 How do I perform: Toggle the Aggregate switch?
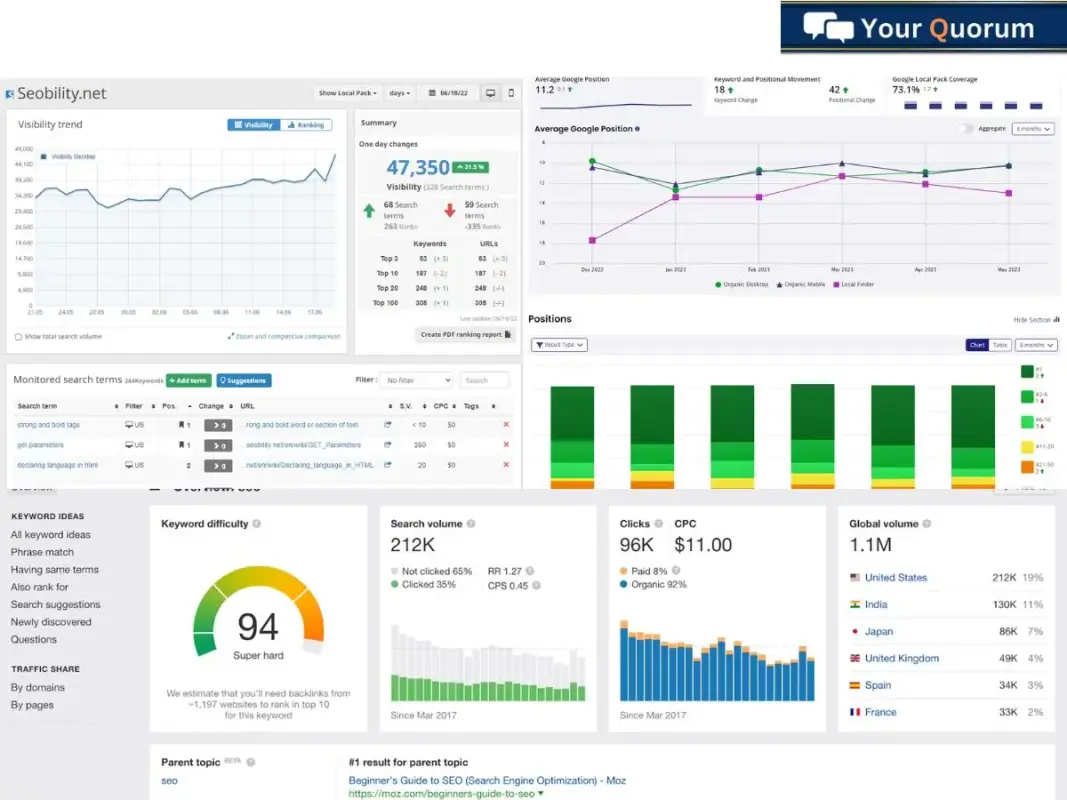point(965,129)
